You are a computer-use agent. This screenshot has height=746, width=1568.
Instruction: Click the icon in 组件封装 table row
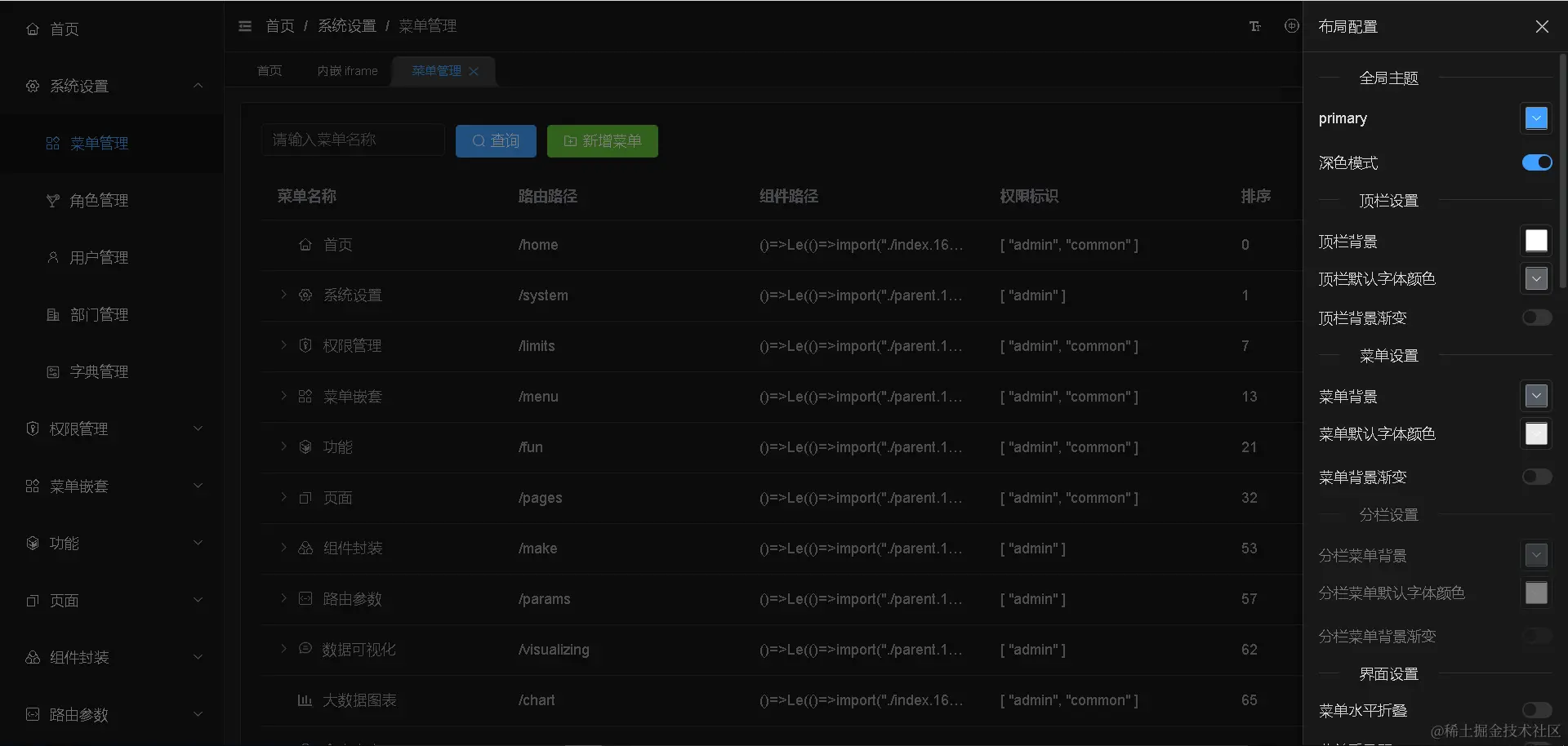coord(305,548)
